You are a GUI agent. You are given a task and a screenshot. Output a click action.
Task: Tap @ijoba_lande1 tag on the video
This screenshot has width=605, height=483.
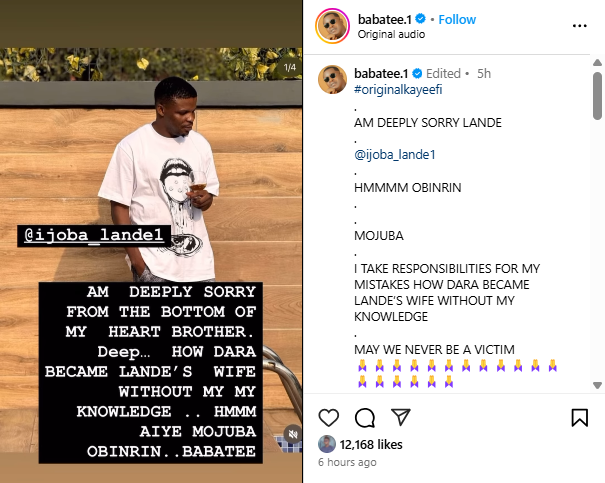94,235
